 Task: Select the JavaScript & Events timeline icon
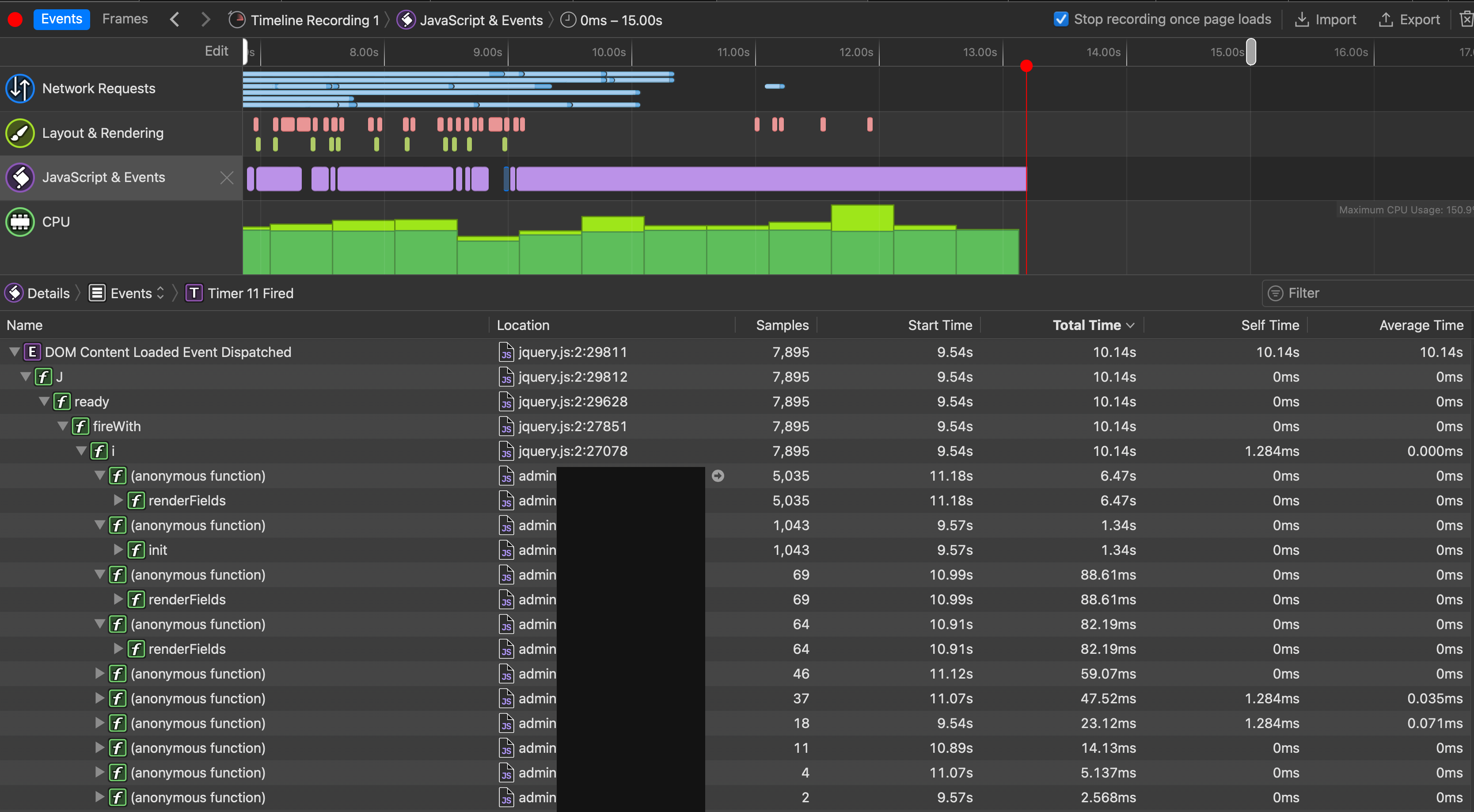click(20, 178)
